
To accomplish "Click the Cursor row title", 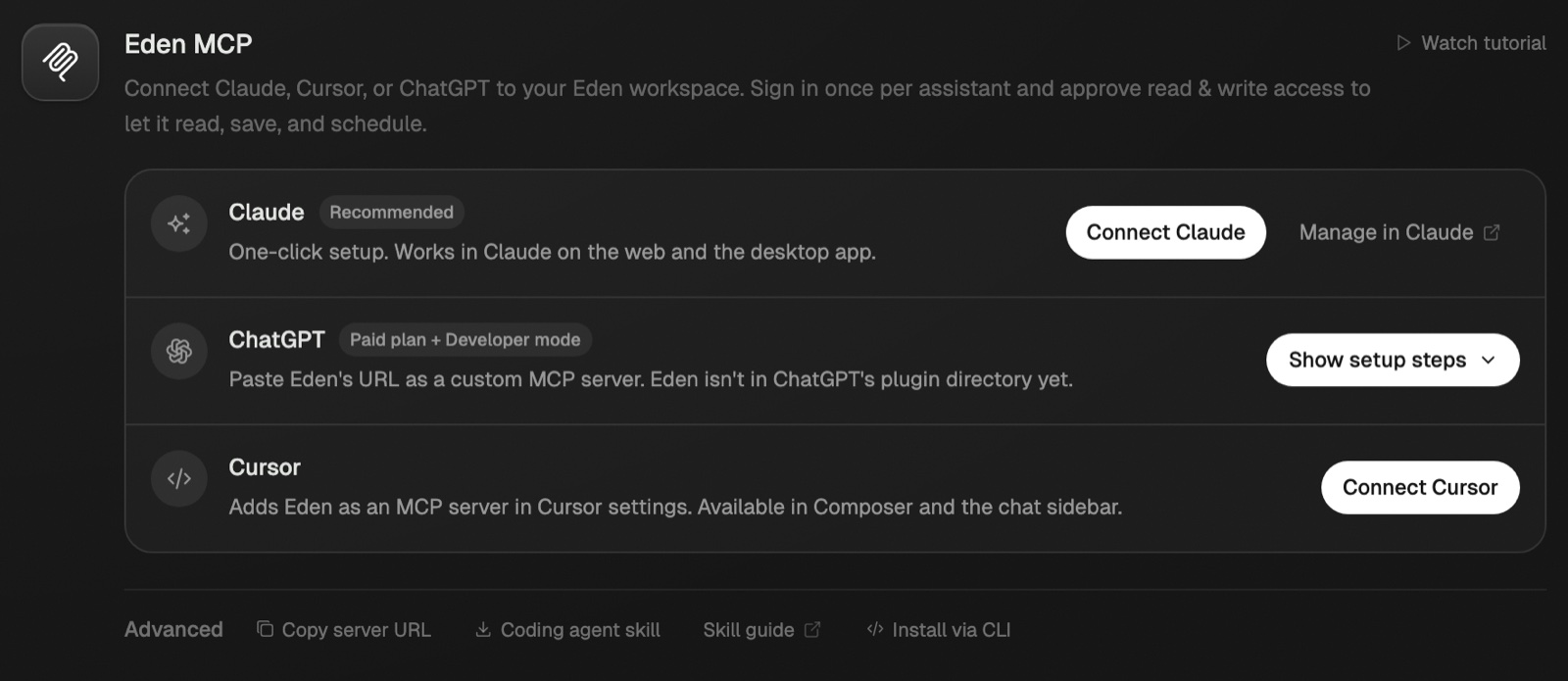I will pos(265,466).
